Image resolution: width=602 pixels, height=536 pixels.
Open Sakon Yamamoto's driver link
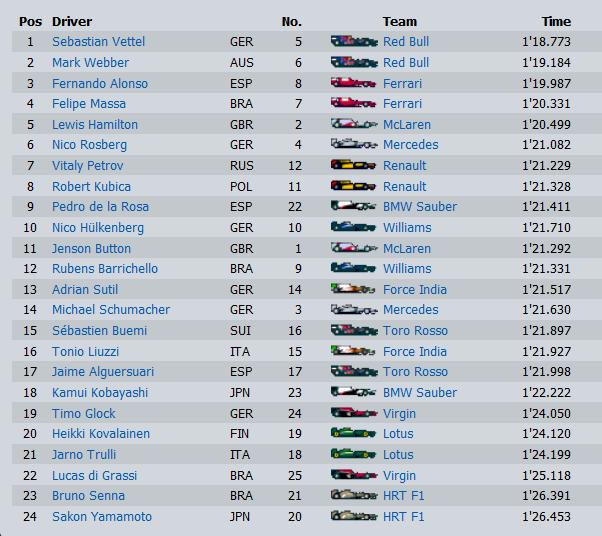(102, 517)
